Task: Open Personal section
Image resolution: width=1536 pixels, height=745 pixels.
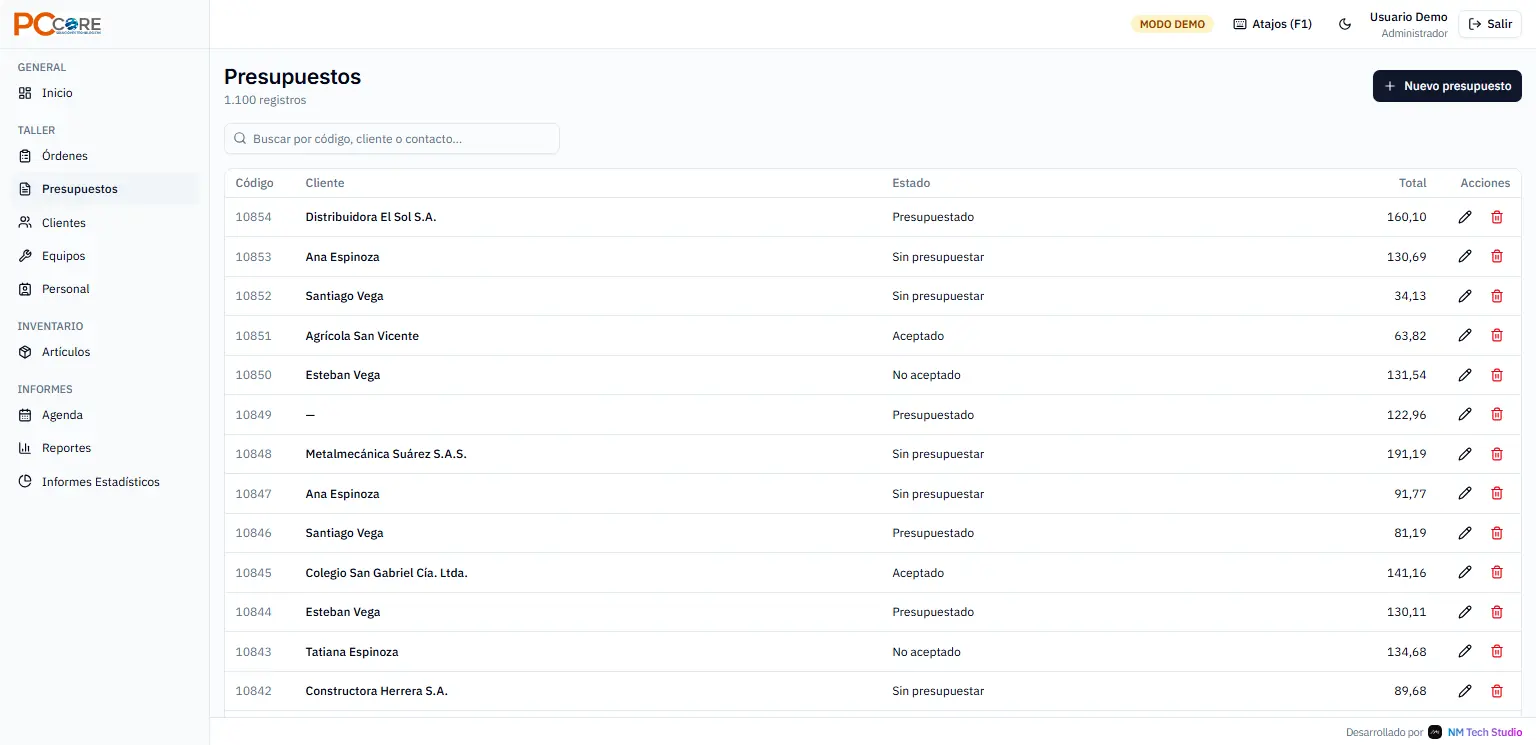Action: pos(105,289)
